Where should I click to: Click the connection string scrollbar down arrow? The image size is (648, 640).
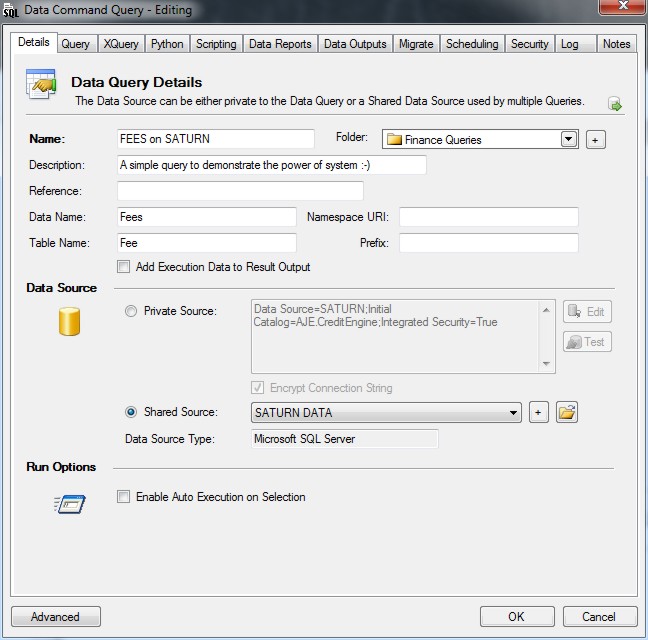coord(547,364)
